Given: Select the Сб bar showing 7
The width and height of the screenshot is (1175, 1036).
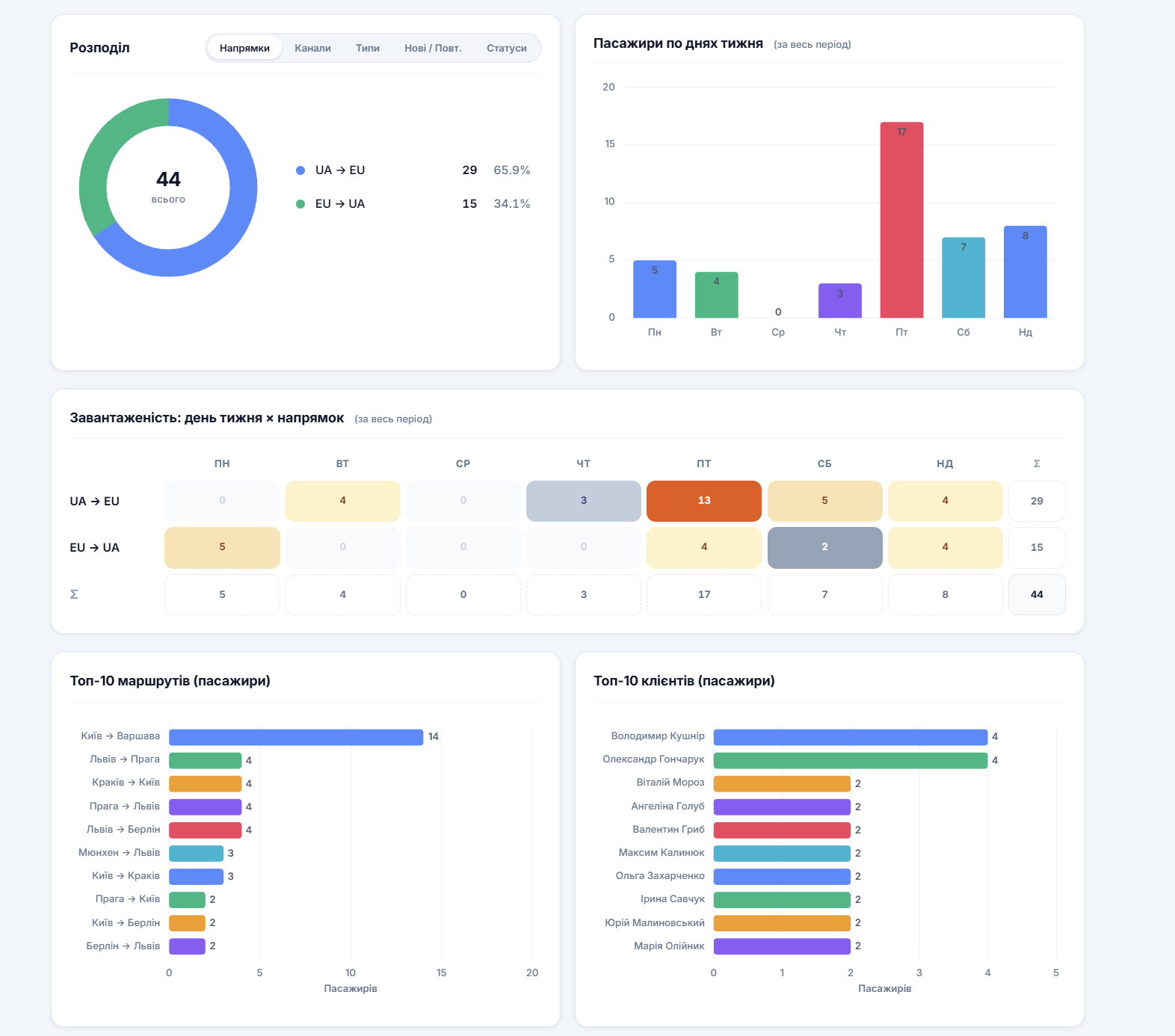Looking at the screenshot, I should click(x=963, y=277).
